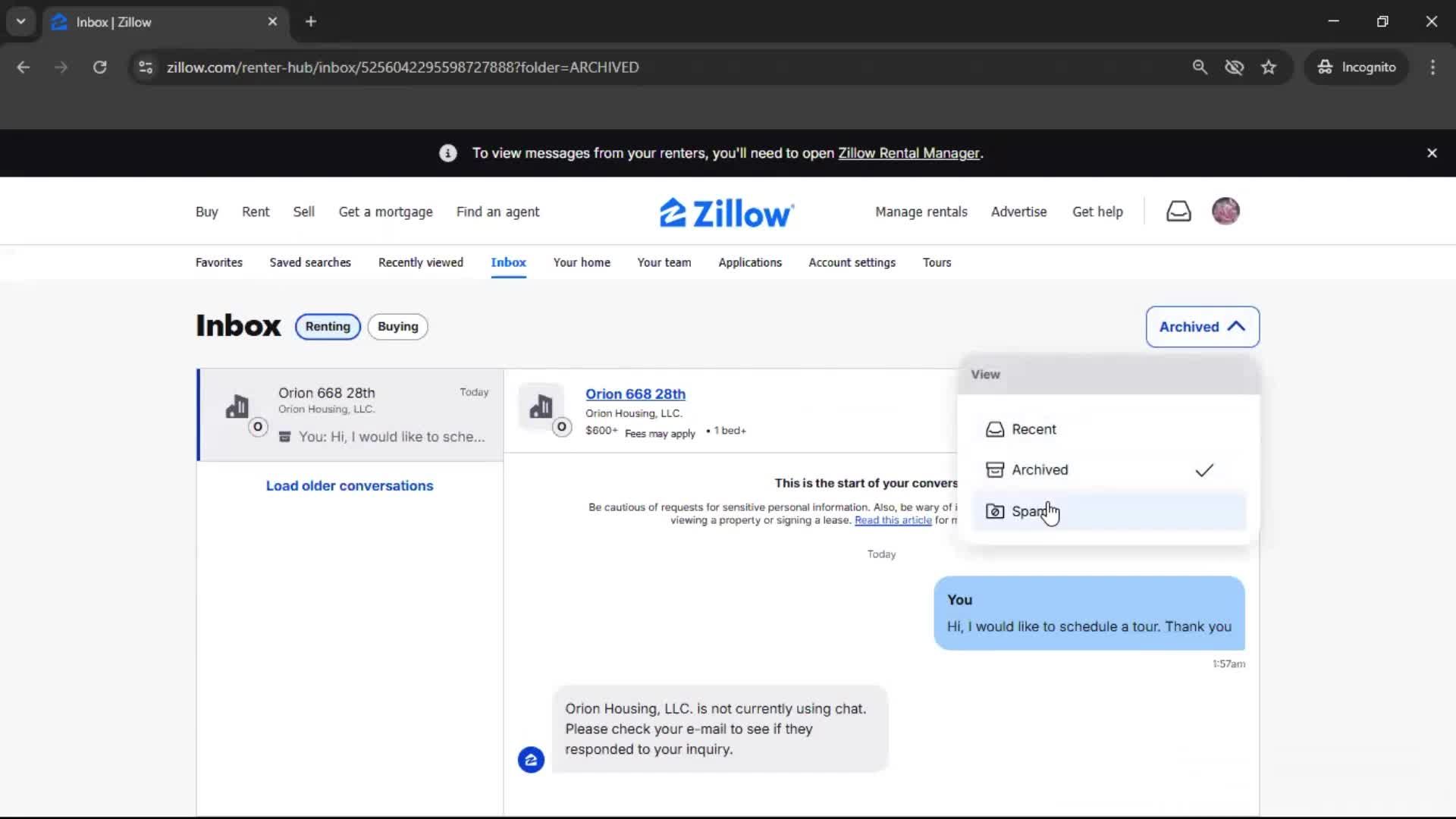This screenshot has width=1456, height=819.
Task: Dismiss the Rental Manager notification banner
Action: (x=1432, y=153)
